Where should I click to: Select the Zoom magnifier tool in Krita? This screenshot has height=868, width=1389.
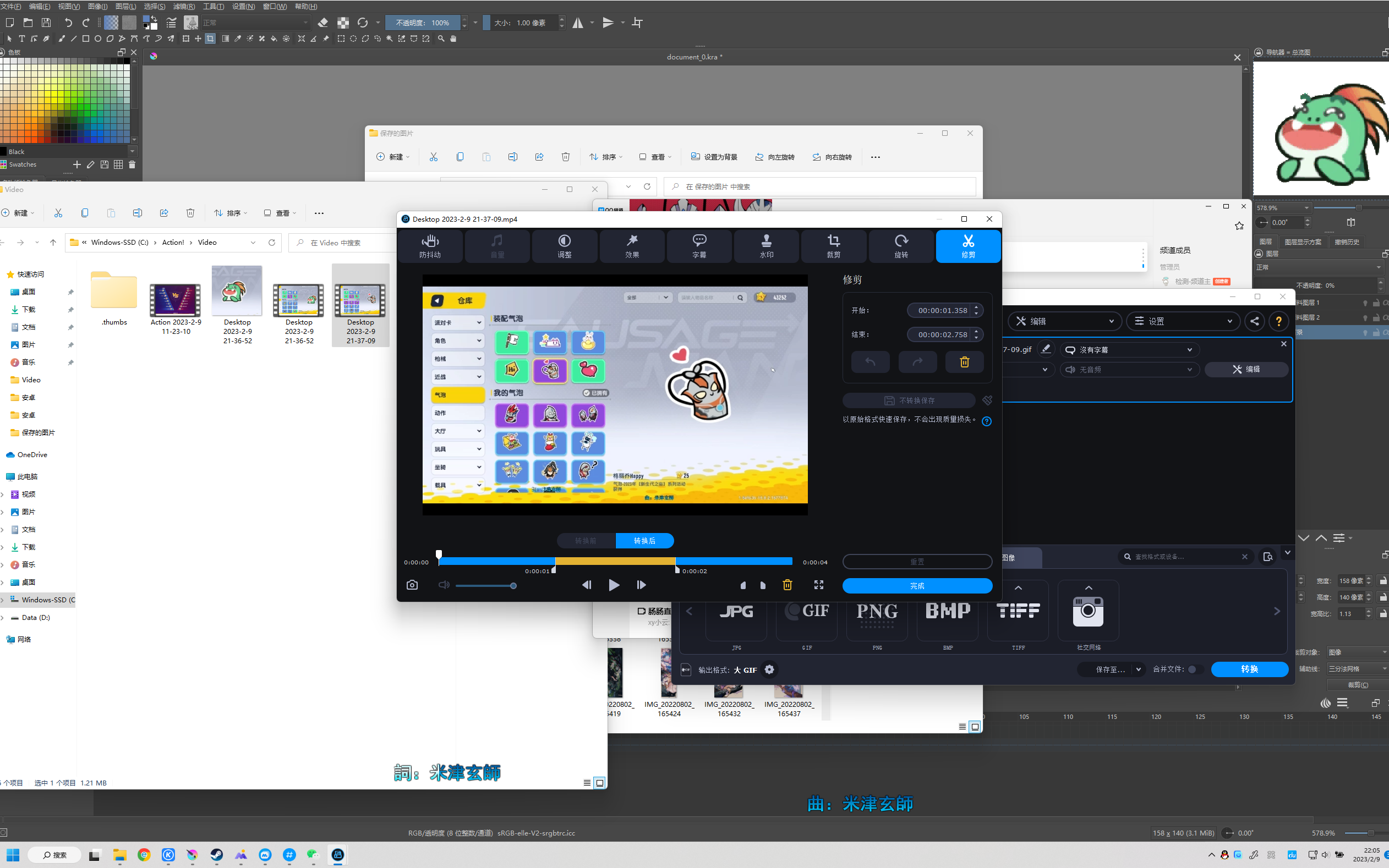(x=441, y=39)
